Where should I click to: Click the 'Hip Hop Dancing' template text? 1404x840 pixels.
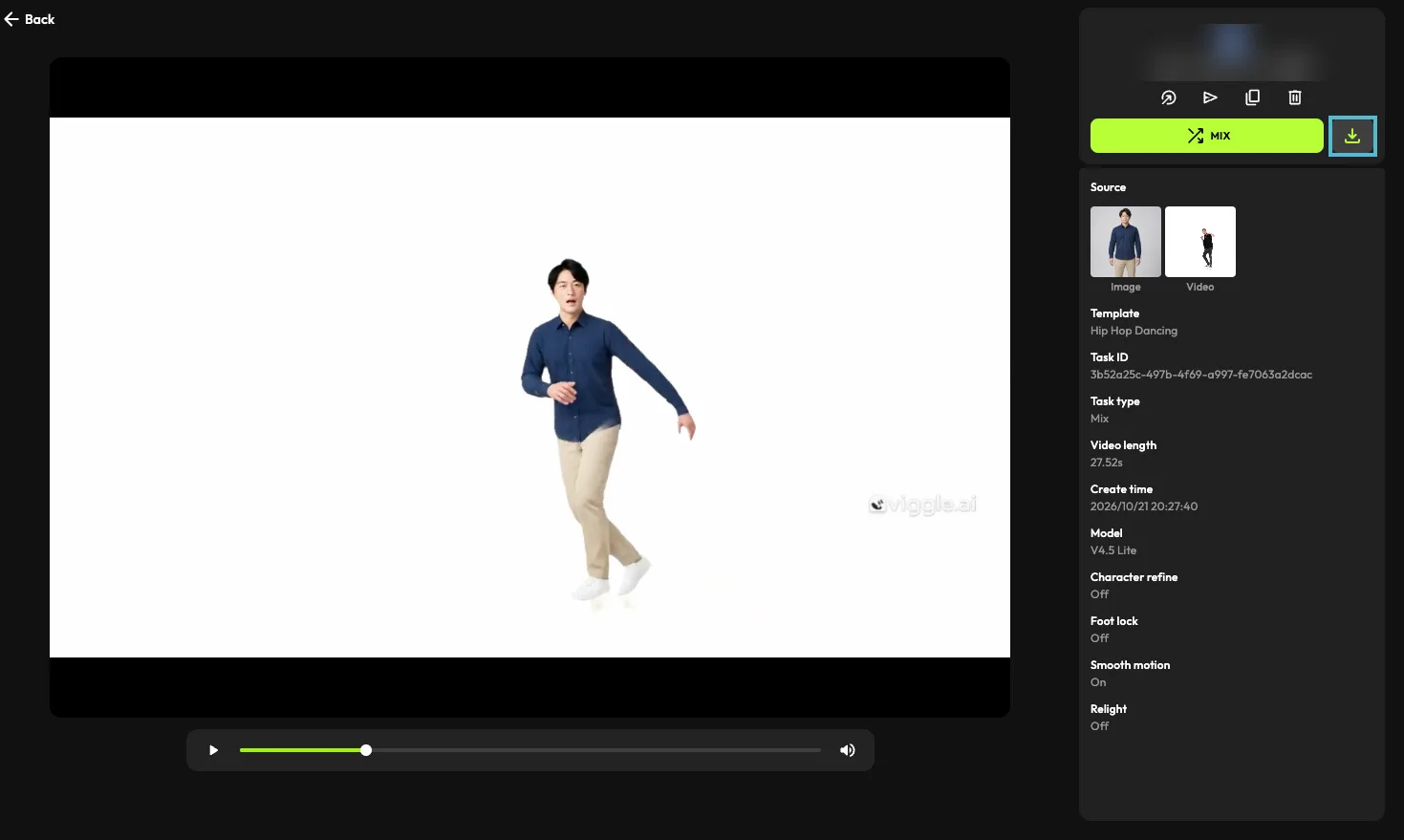point(1134,331)
